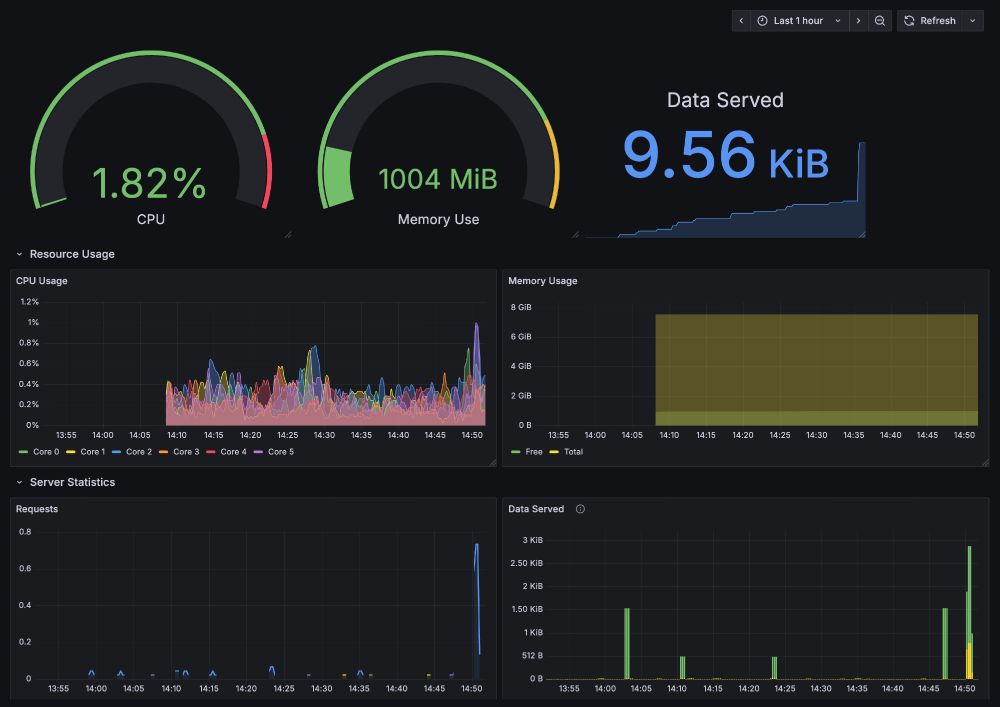
Task: Open the Requests panel title menu
Action: point(37,509)
